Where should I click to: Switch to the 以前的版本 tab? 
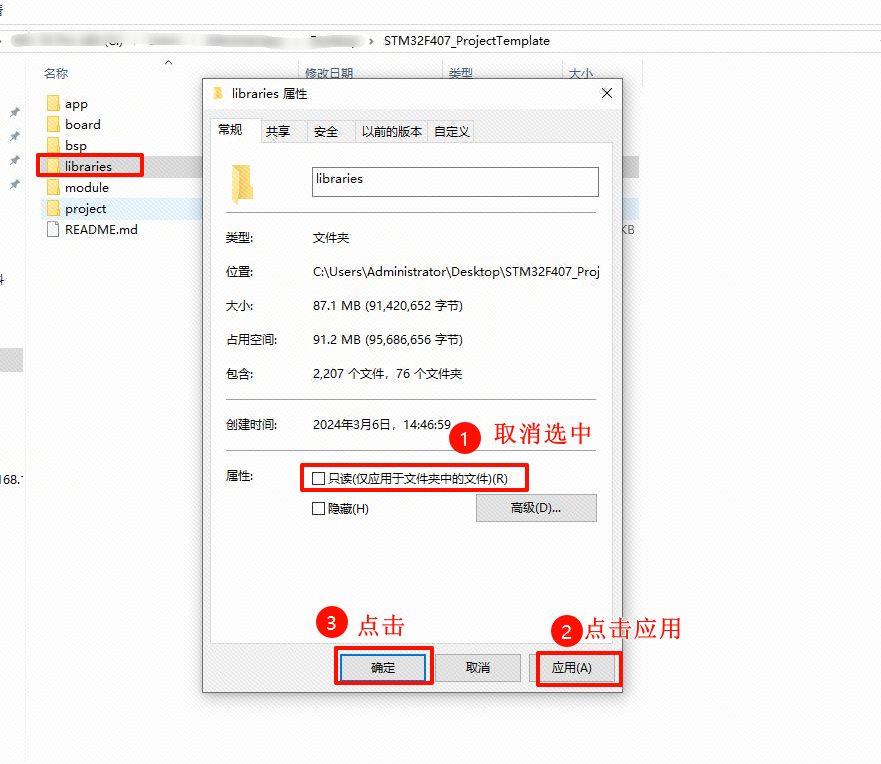392,132
